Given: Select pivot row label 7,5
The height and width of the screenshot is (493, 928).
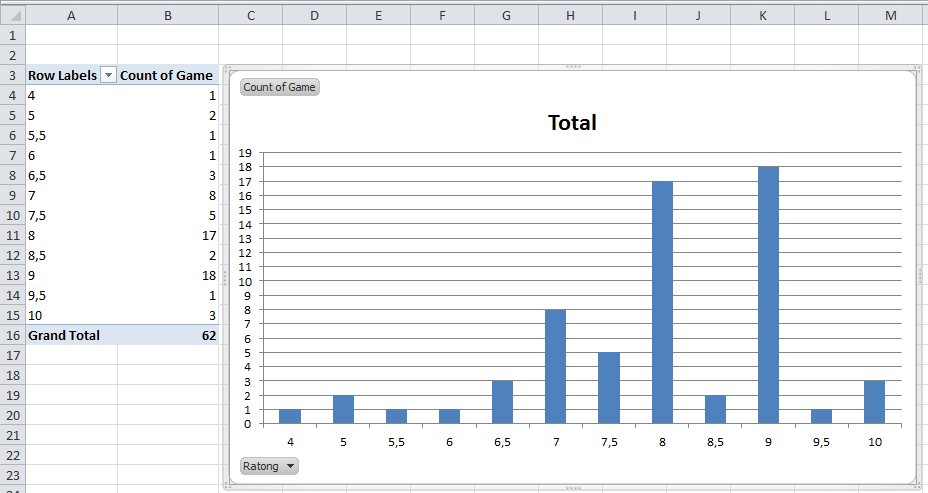Looking at the screenshot, I should pyautogui.click(x=72, y=215).
